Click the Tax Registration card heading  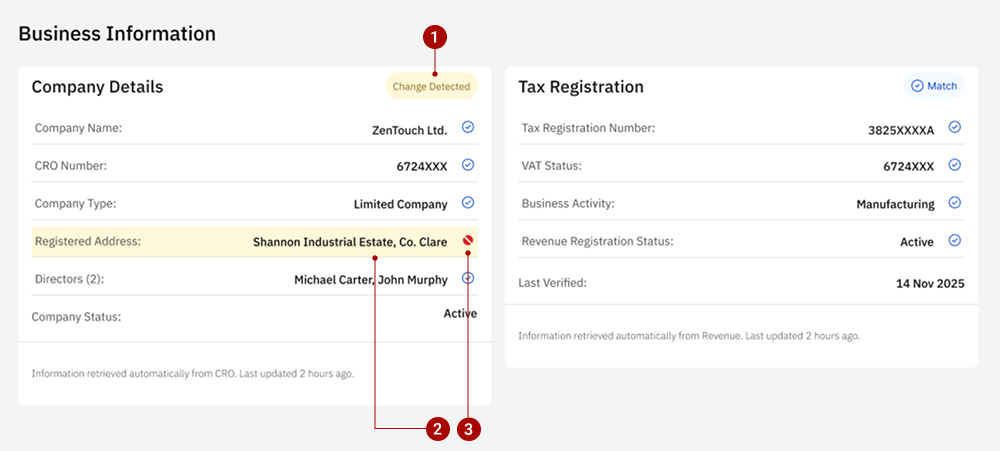pos(581,87)
